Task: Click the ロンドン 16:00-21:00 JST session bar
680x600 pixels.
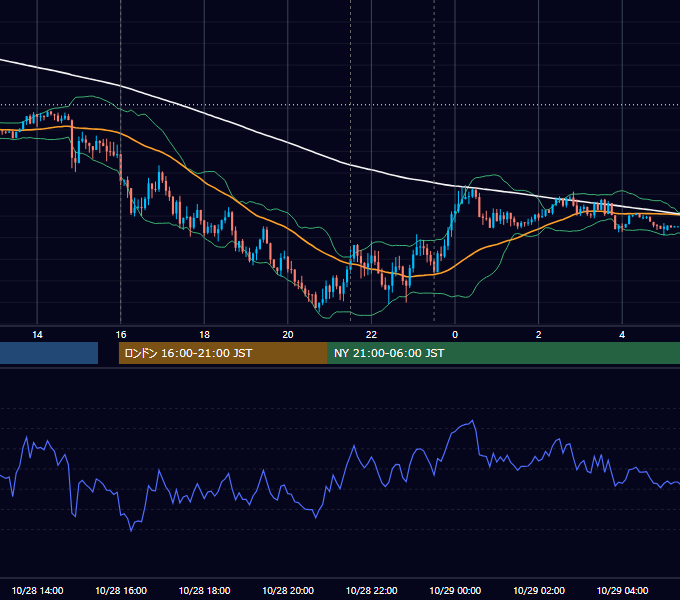Action: tap(223, 353)
